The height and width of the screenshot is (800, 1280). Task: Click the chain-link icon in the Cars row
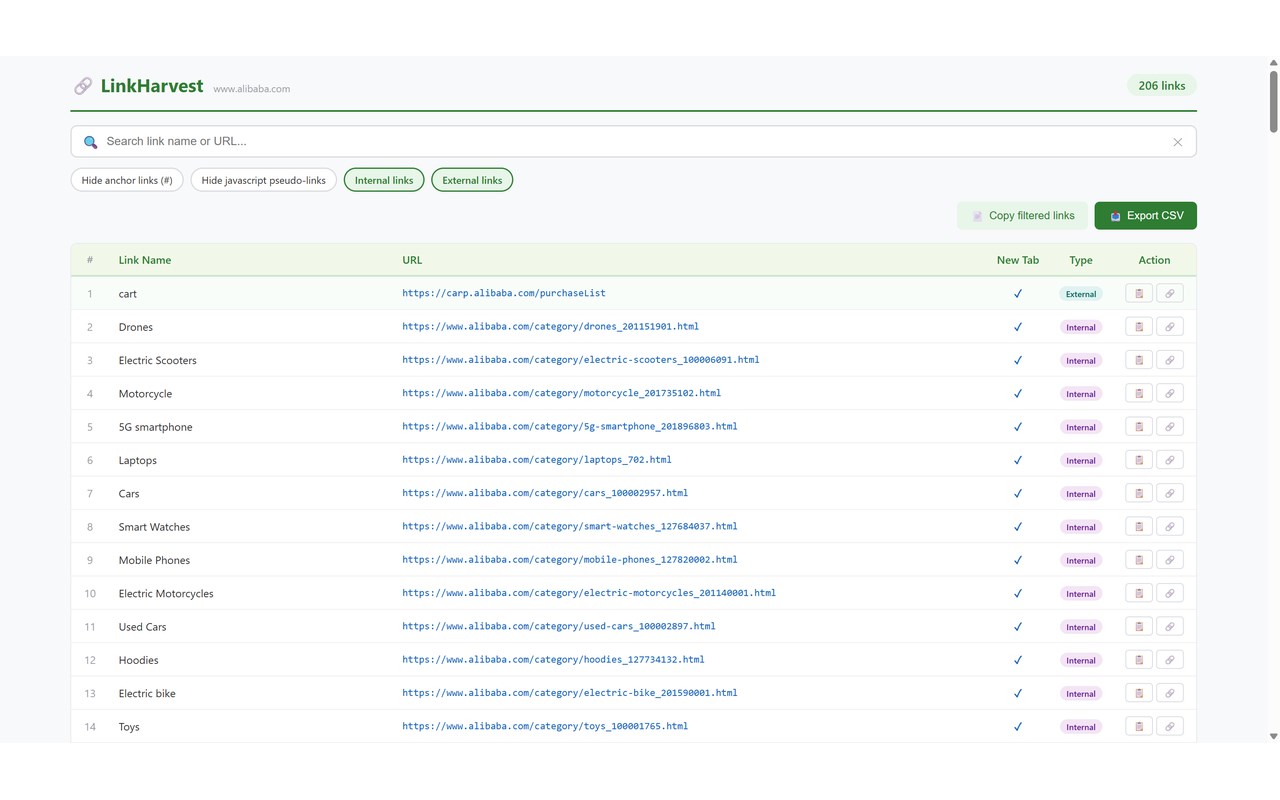click(1170, 493)
